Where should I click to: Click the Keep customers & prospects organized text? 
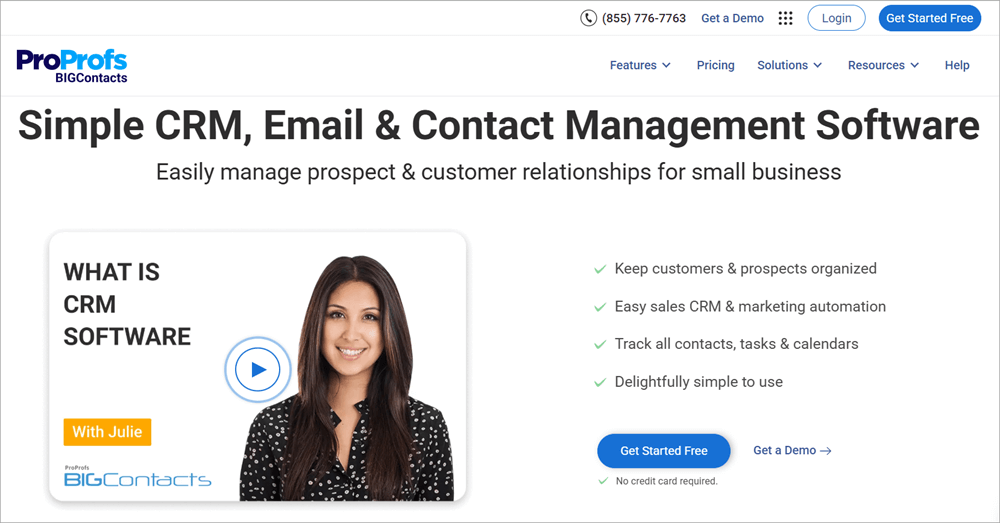click(746, 269)
